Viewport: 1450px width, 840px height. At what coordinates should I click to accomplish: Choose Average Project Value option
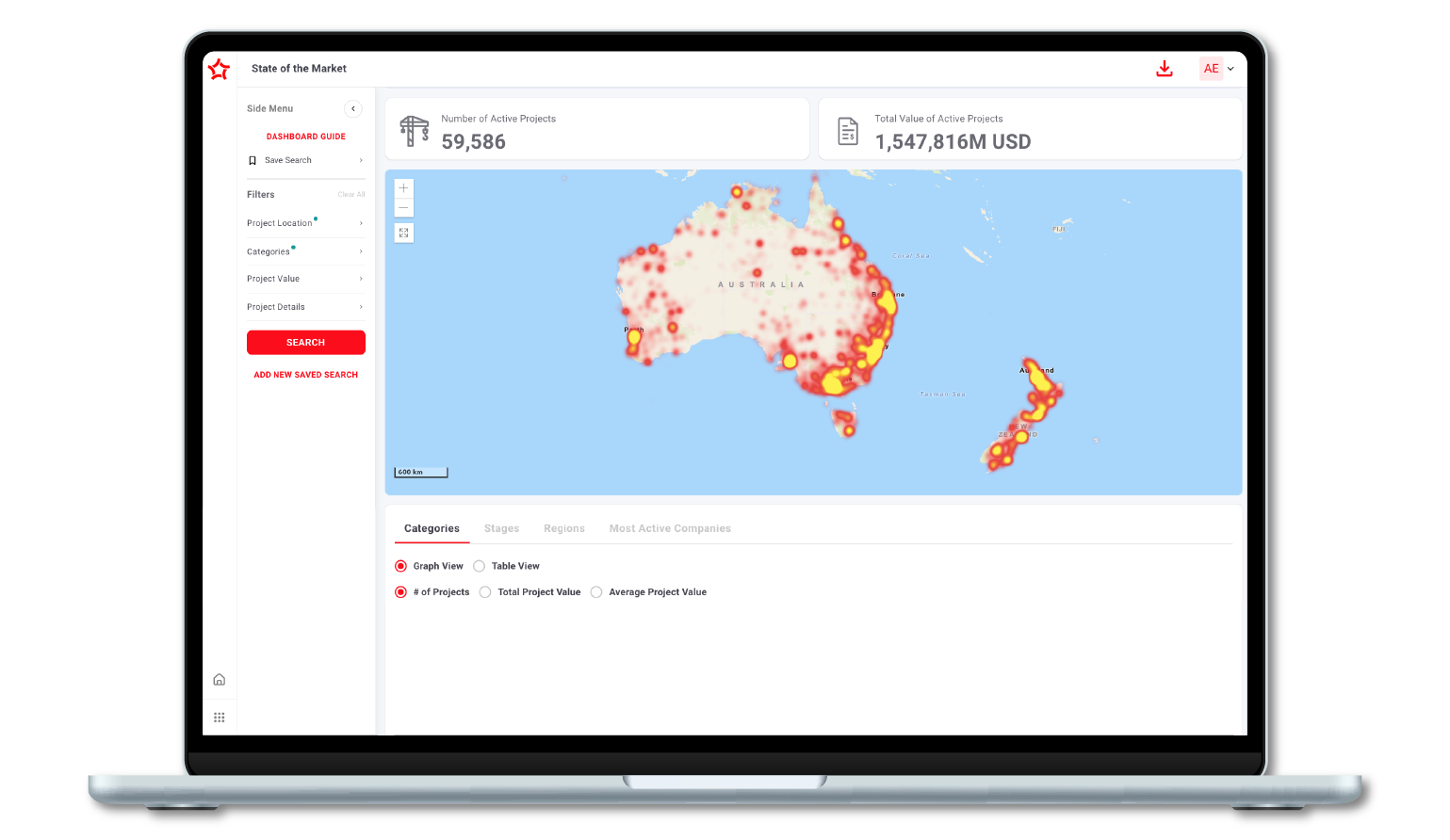pos(596,592)
